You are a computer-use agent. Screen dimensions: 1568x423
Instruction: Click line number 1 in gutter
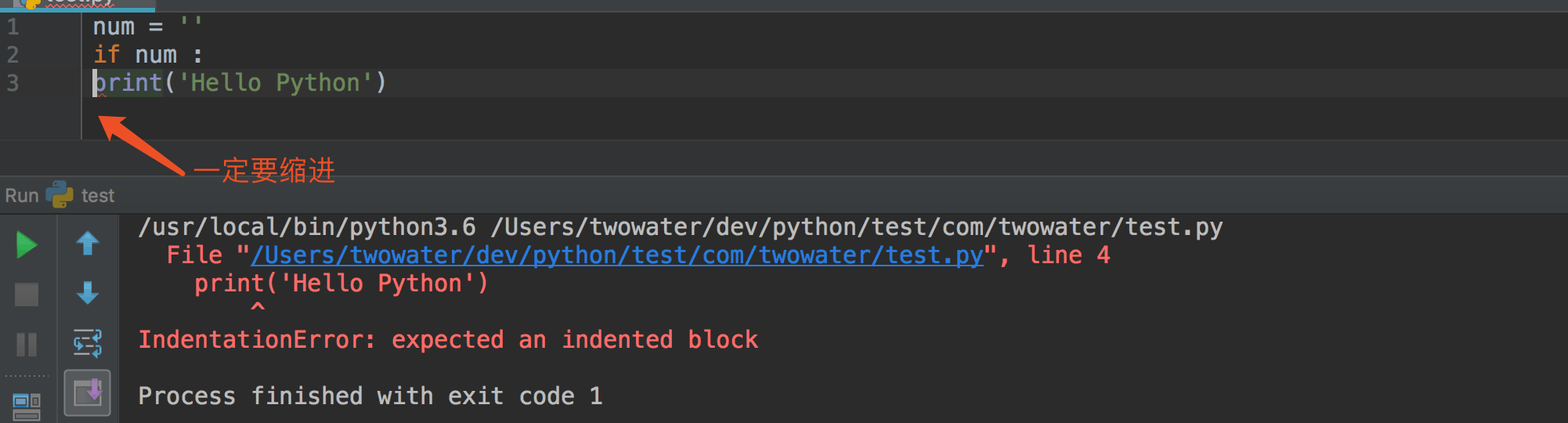[13, 27]
